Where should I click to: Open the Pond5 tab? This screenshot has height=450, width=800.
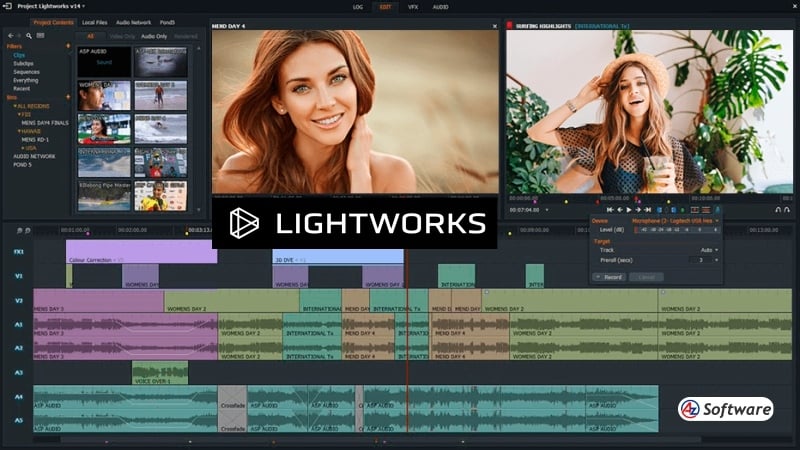point(167,22)
